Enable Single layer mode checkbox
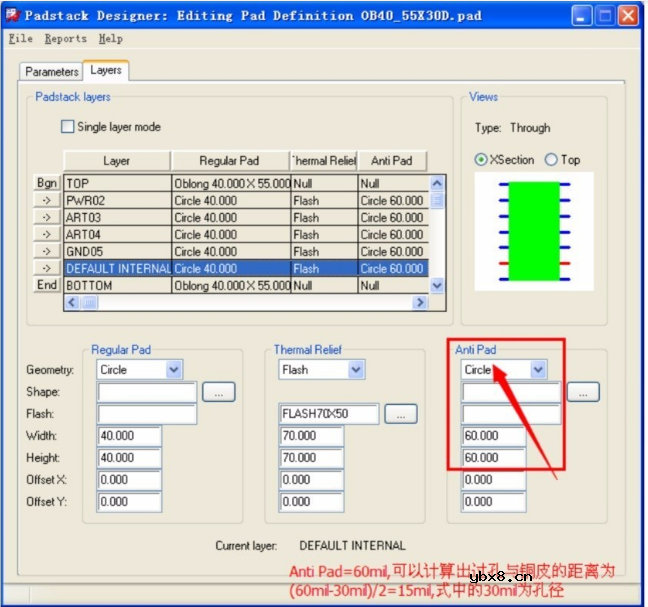648x607 pixels. pyautogui.click(x=68, y=127)
